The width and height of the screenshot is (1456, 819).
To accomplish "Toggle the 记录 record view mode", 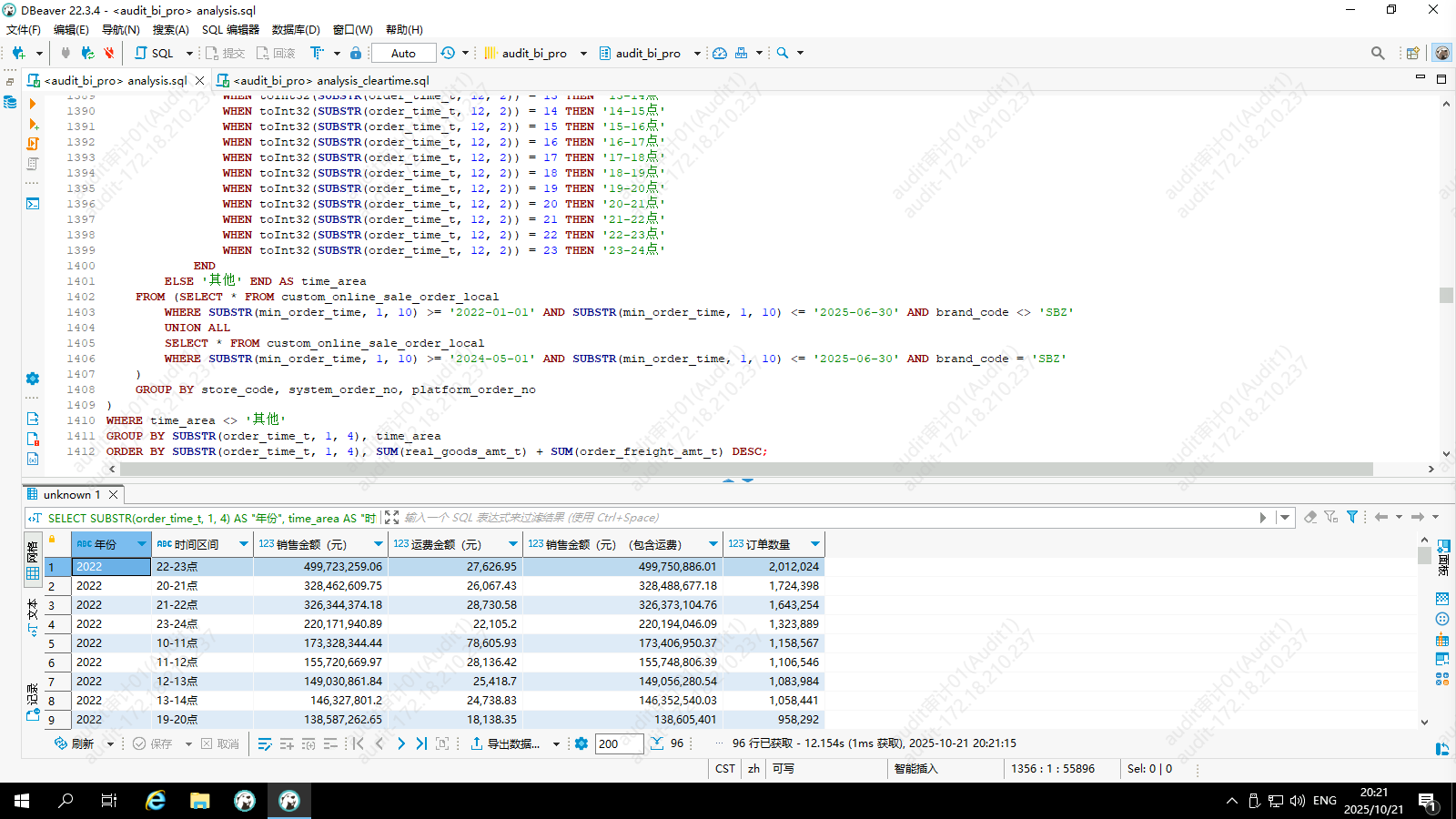I will pos(33,703).
